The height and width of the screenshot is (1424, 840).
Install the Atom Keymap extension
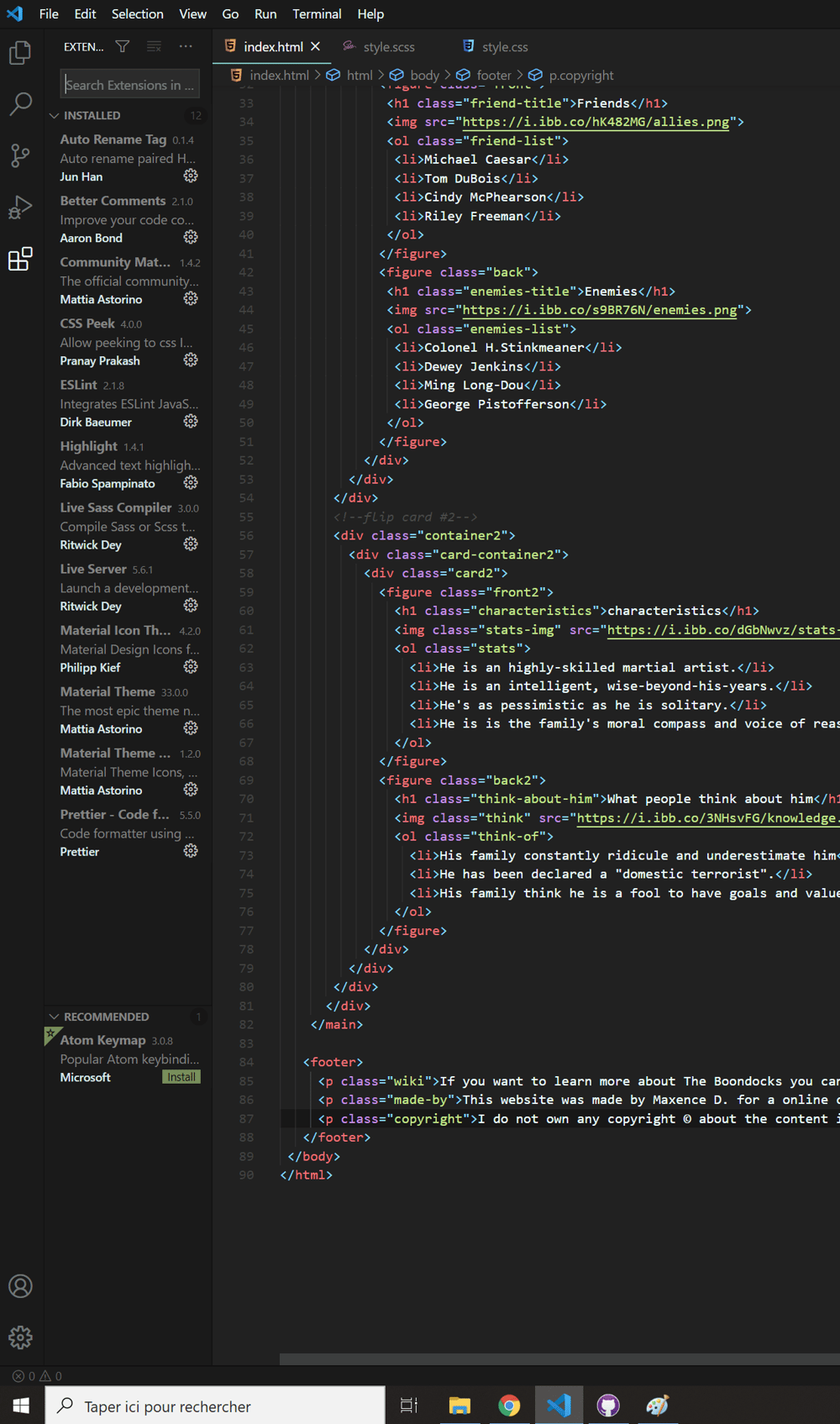click(181, 1077)
